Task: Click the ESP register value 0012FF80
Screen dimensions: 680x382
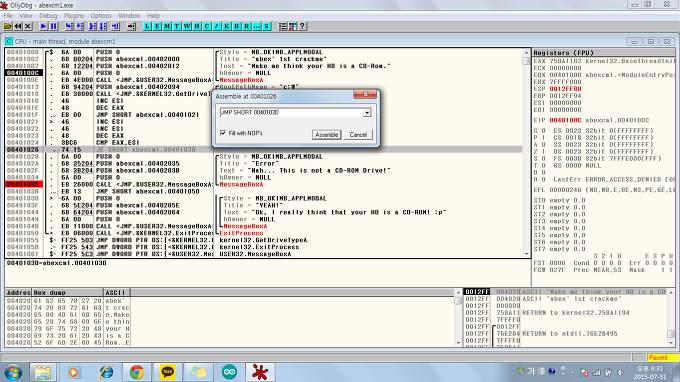Action: coord(566,89)
